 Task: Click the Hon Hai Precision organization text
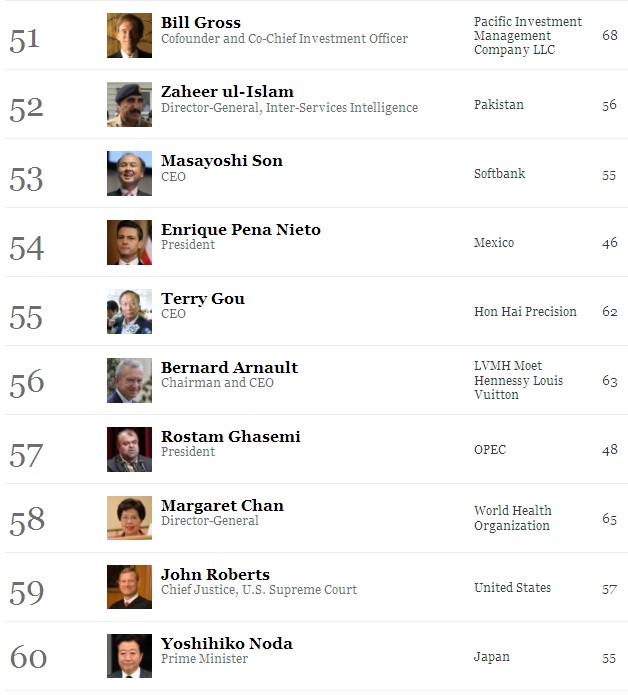[525, 312]
